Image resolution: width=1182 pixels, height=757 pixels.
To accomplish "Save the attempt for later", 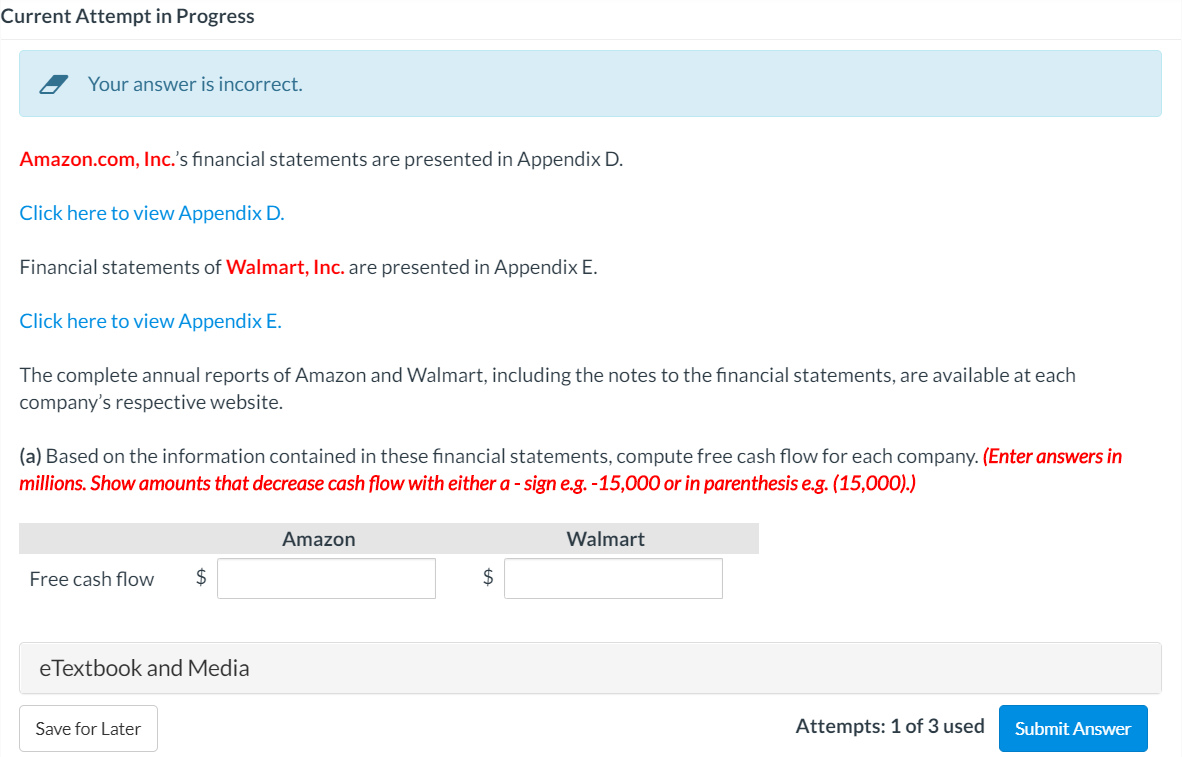I will point(88,728).
